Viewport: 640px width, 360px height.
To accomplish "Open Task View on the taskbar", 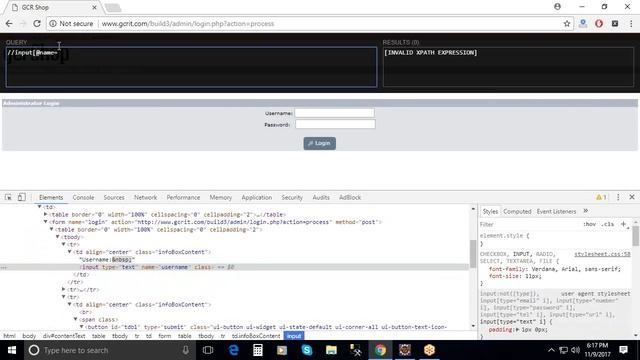I will point(208,350).
